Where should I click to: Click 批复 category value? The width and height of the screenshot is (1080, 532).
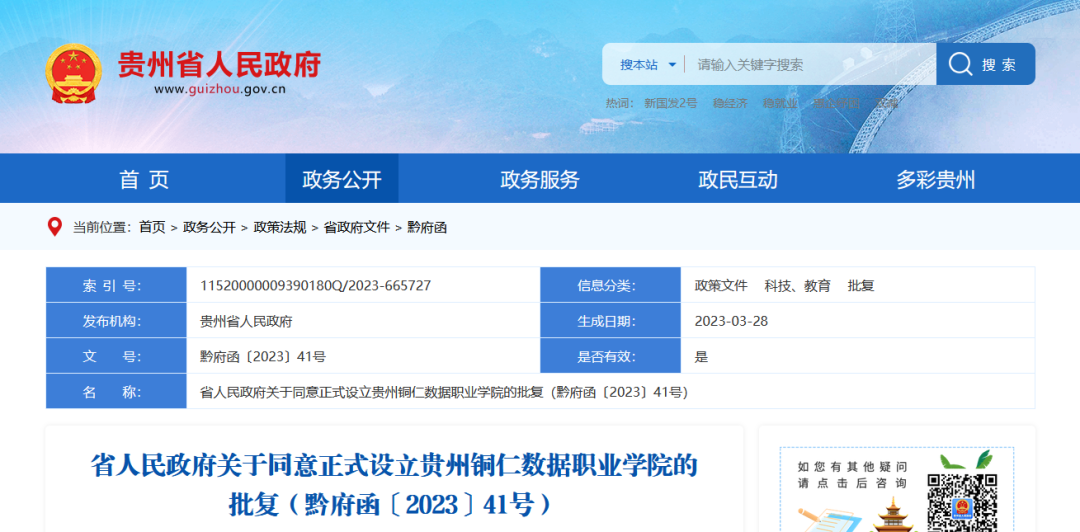coord(861,285)
